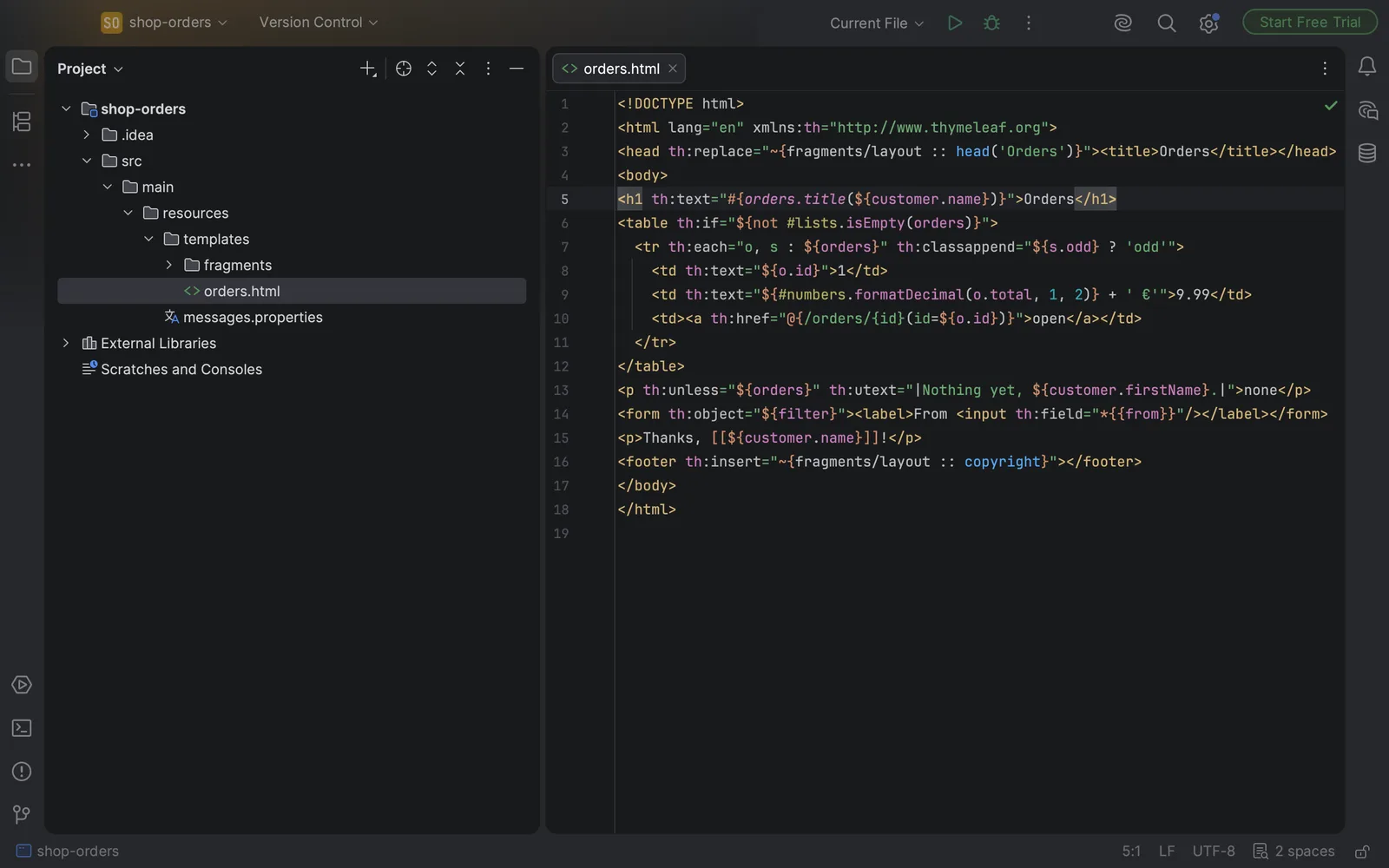This screenshot has width=1389, height=868.
Task: Open the Project view mode dropdown
Action: (90, 69)
